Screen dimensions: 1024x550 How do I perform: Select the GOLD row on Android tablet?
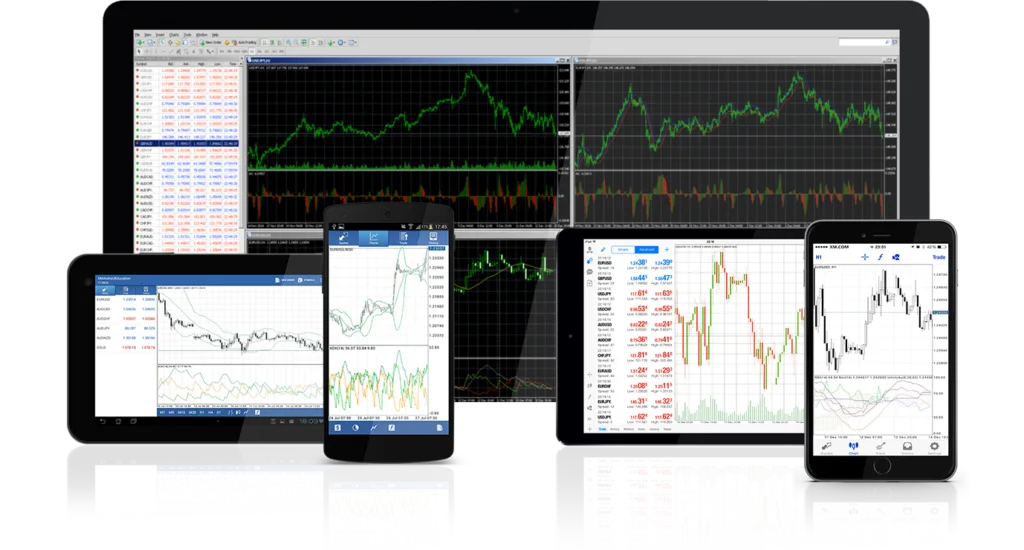point(126,348)
